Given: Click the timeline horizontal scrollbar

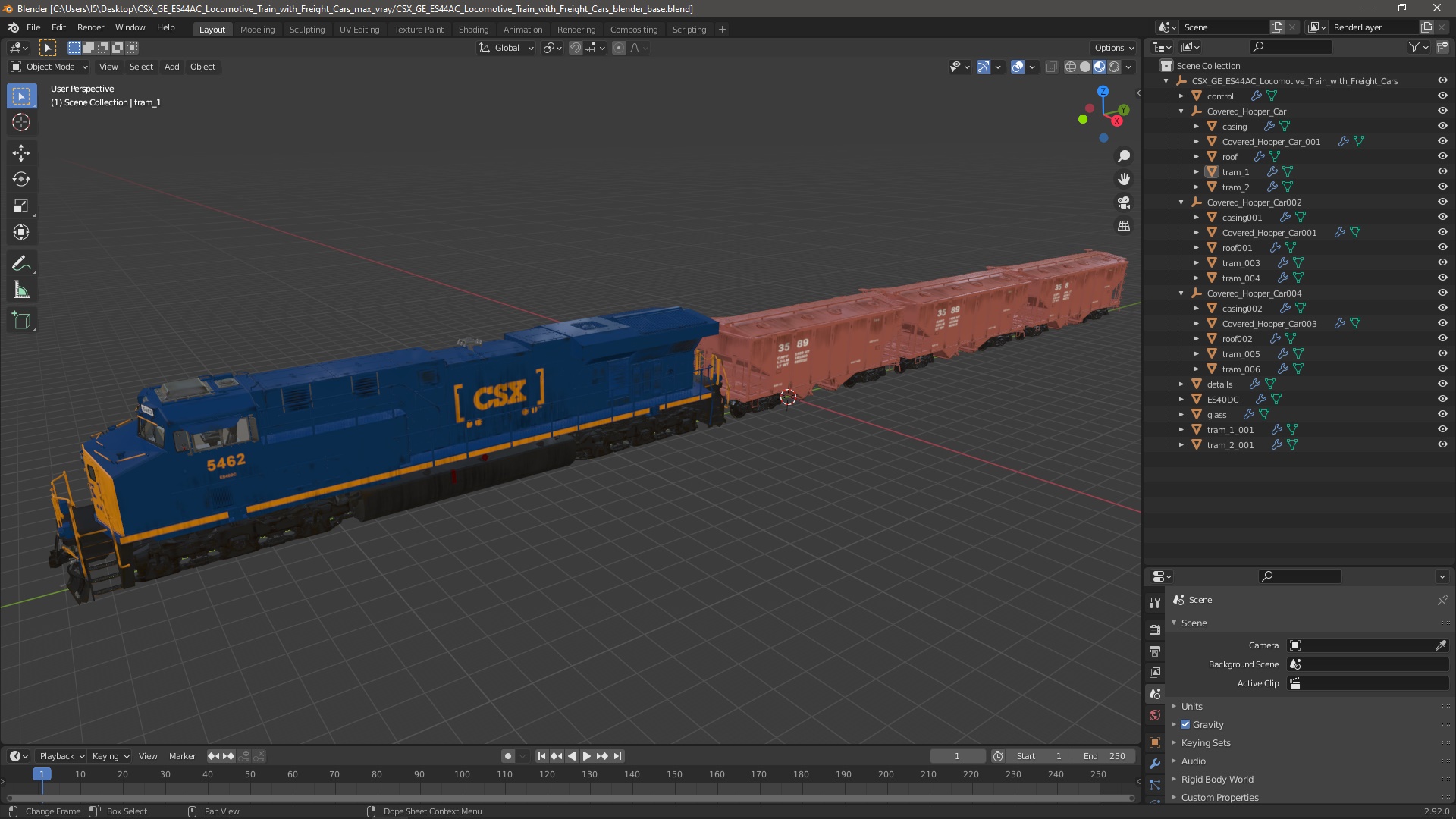Looking at the screenshot, I should pyautogui.click(x=570, y=798).
